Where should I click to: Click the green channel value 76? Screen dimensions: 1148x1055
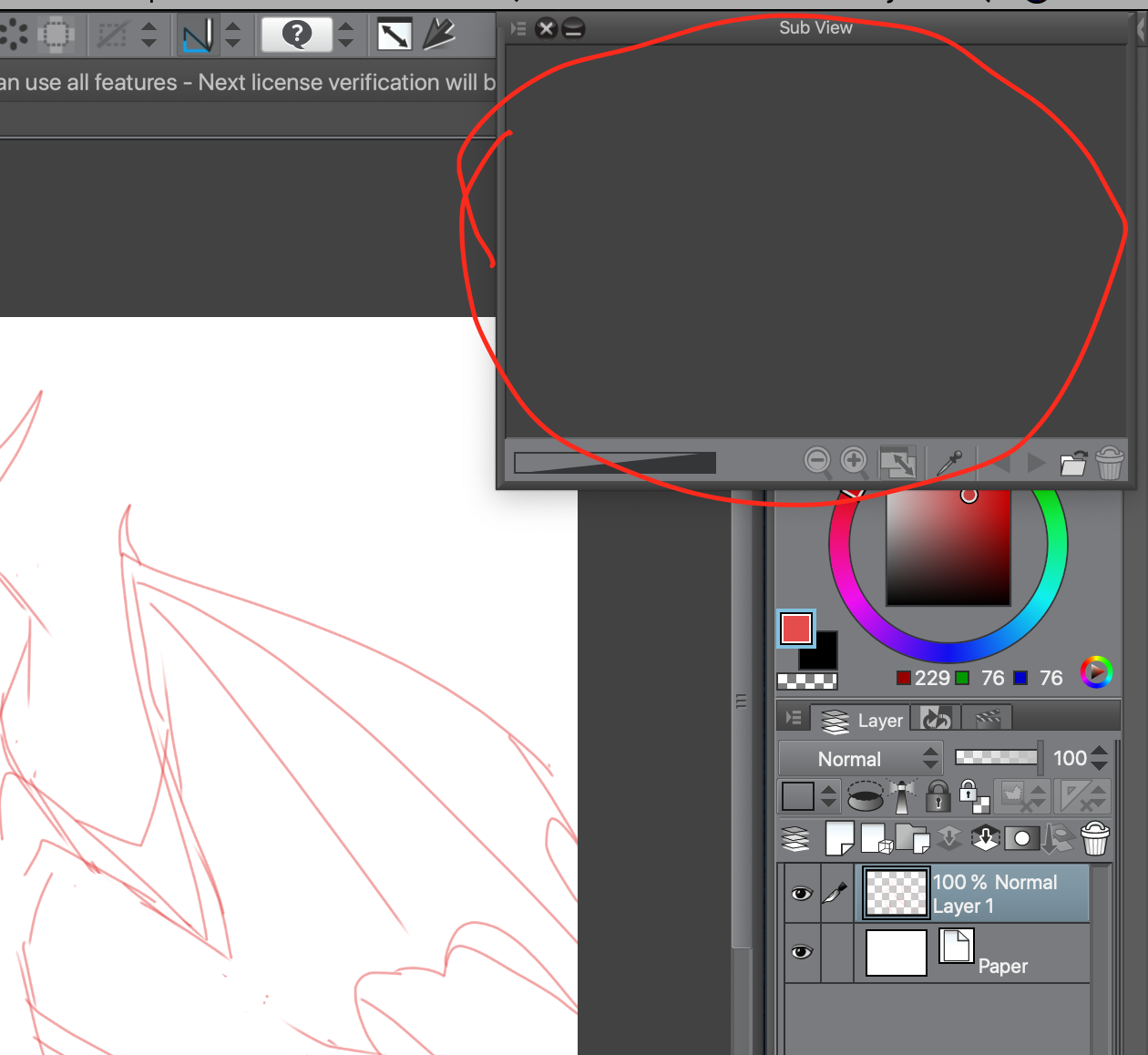[993, 678]
